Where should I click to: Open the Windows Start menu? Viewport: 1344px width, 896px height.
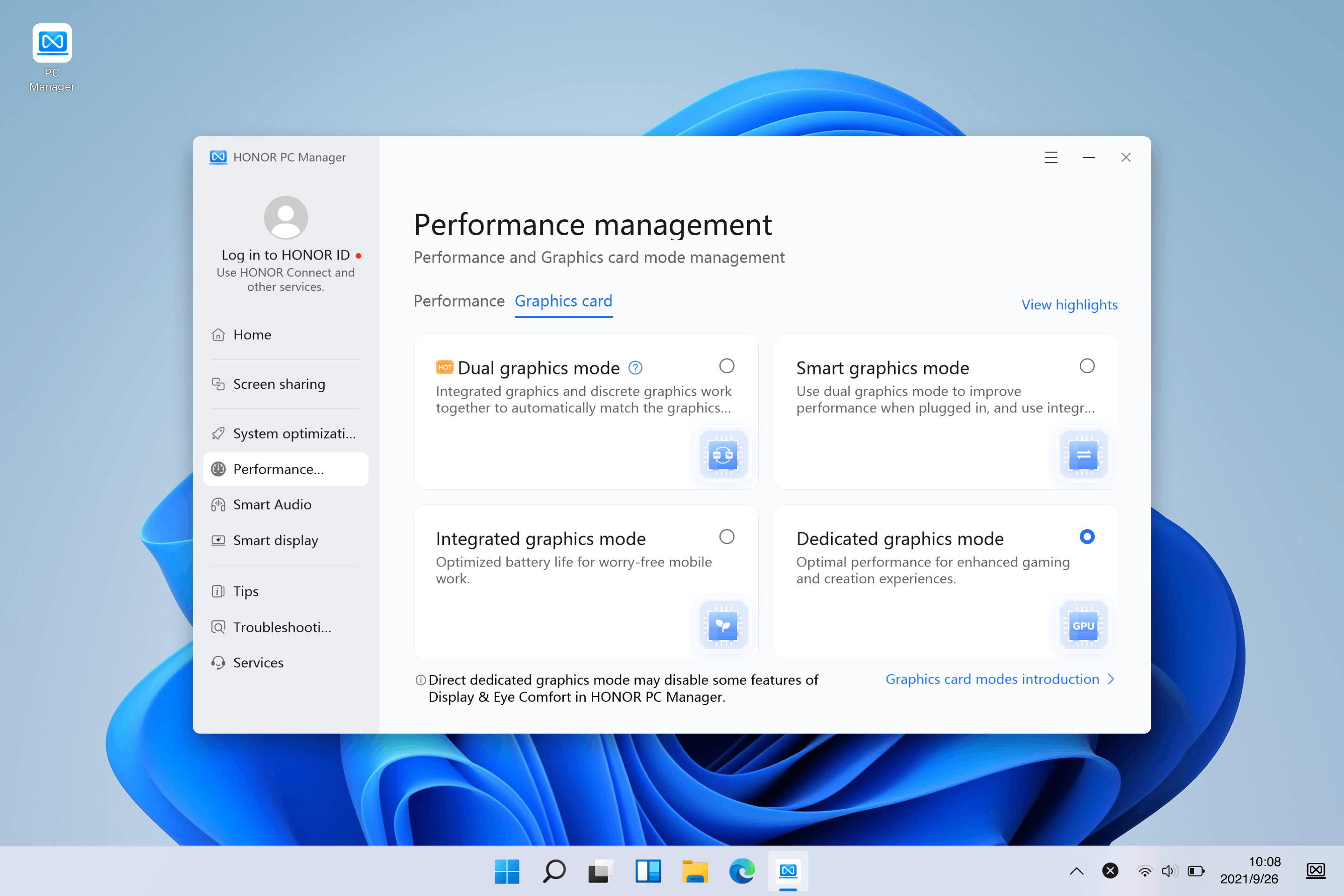[x=507, y=871]
